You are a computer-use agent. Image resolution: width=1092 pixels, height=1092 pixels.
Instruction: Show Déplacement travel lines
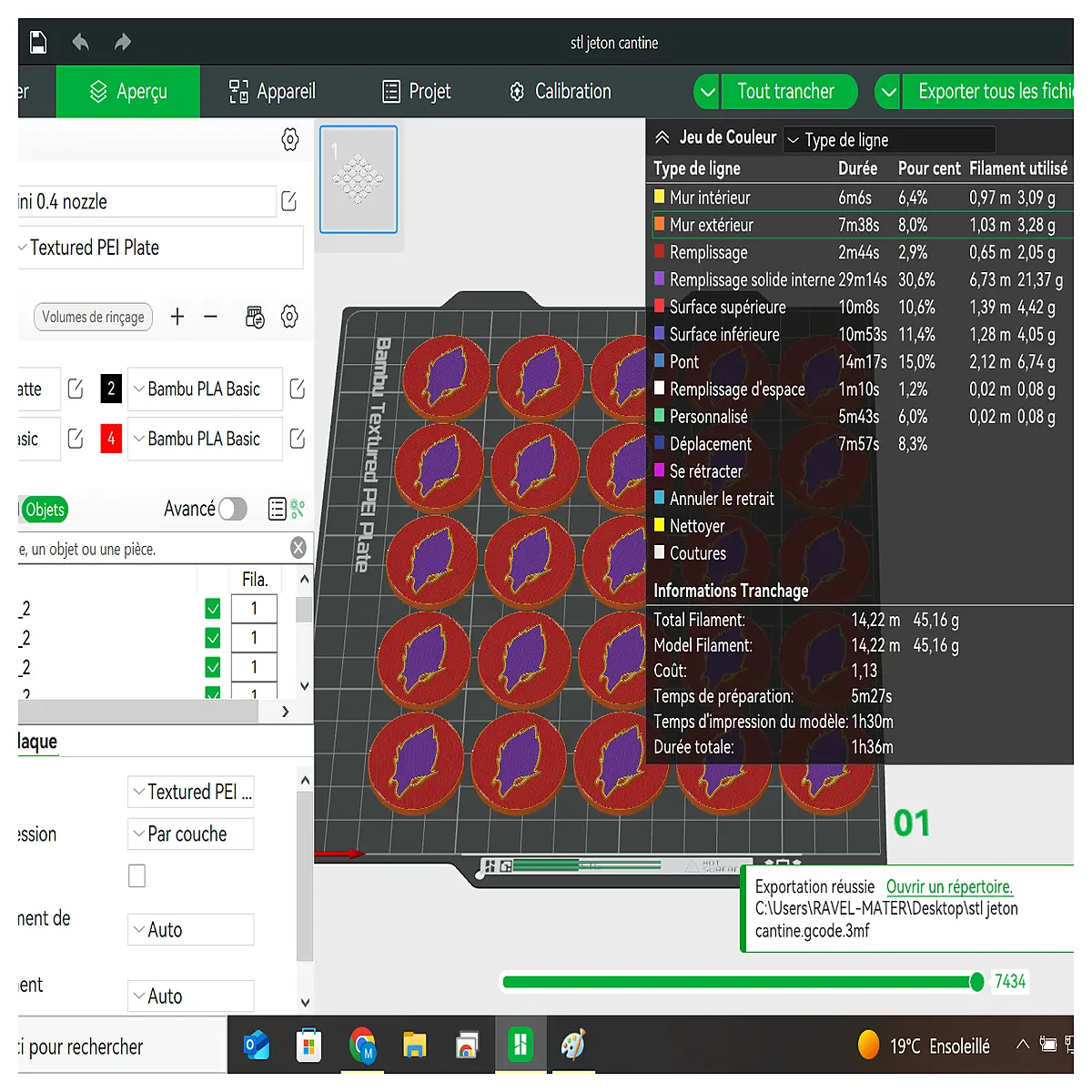click(660, 442)
